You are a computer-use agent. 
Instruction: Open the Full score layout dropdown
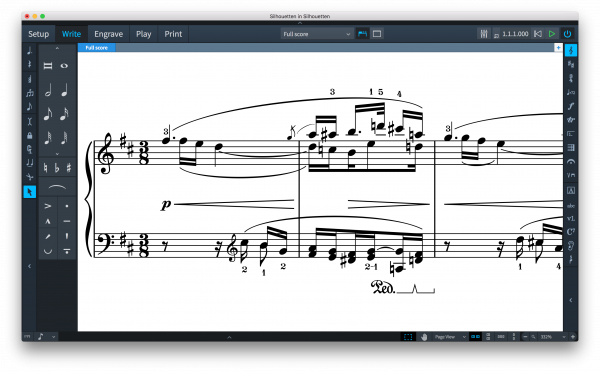316,34
